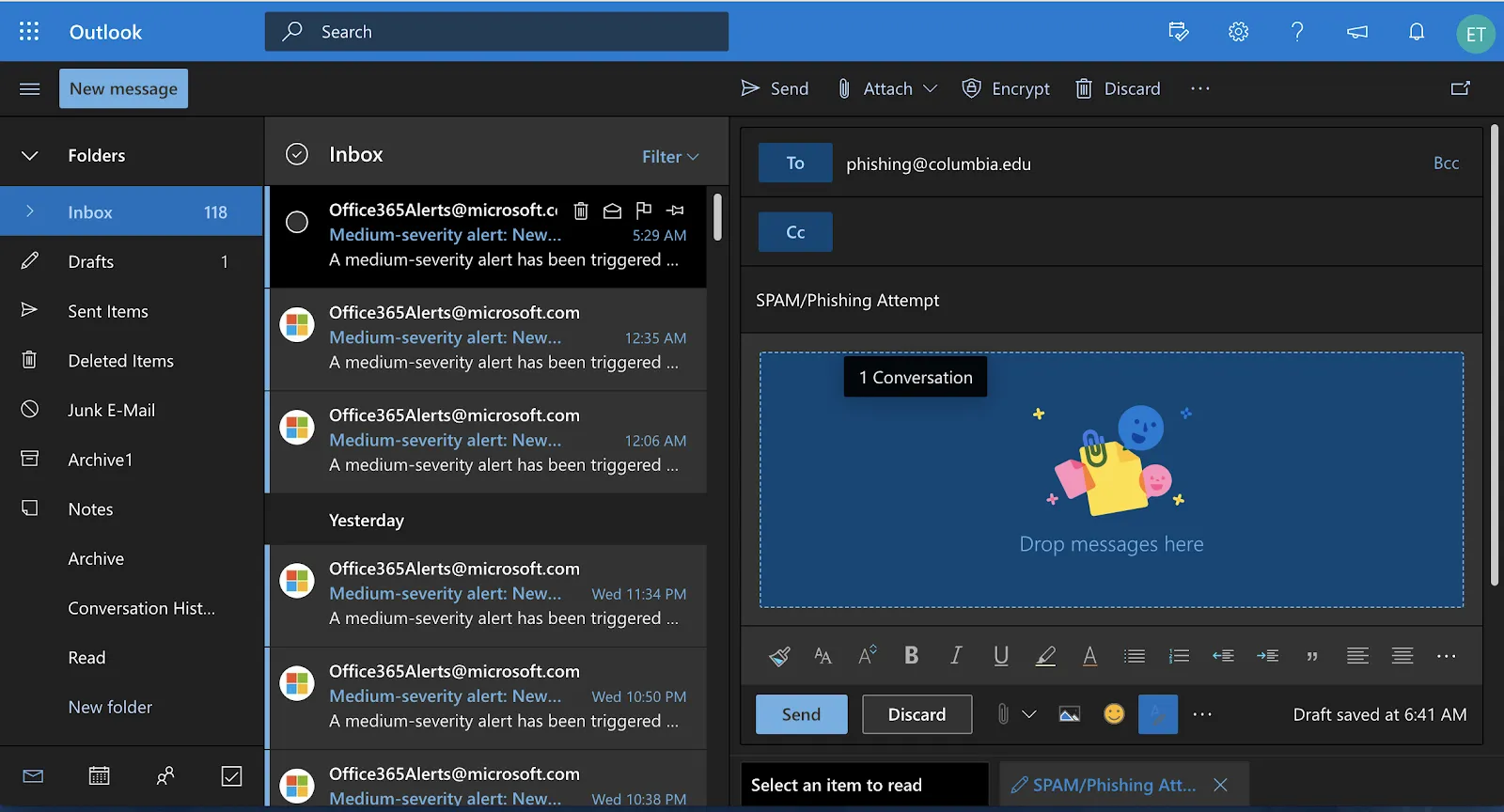Open attach options arrow beside paperclip
Viewport: 1504px width, 812px height.
(1029, 714)
